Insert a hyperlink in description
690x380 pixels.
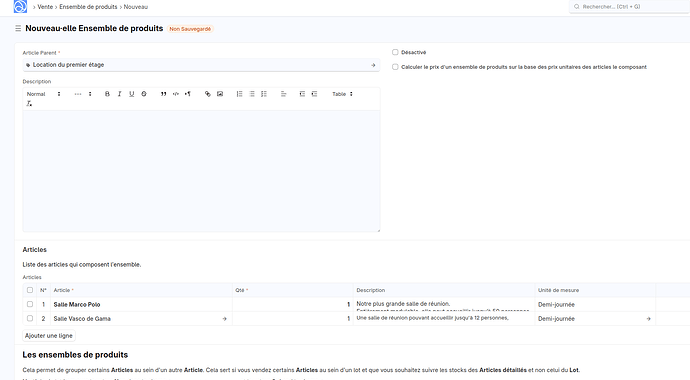208,94
